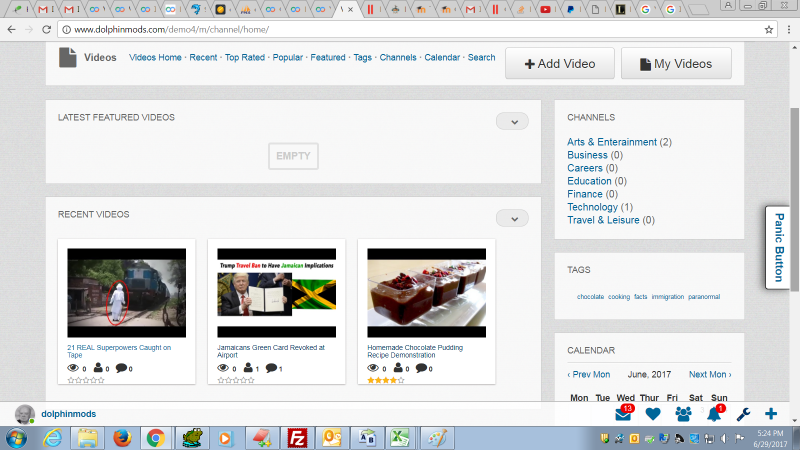Image resolution: width=800 pixels, height=450 pixels.
Task: Open the Calendar menu item
Action: [x=442, y=58]
